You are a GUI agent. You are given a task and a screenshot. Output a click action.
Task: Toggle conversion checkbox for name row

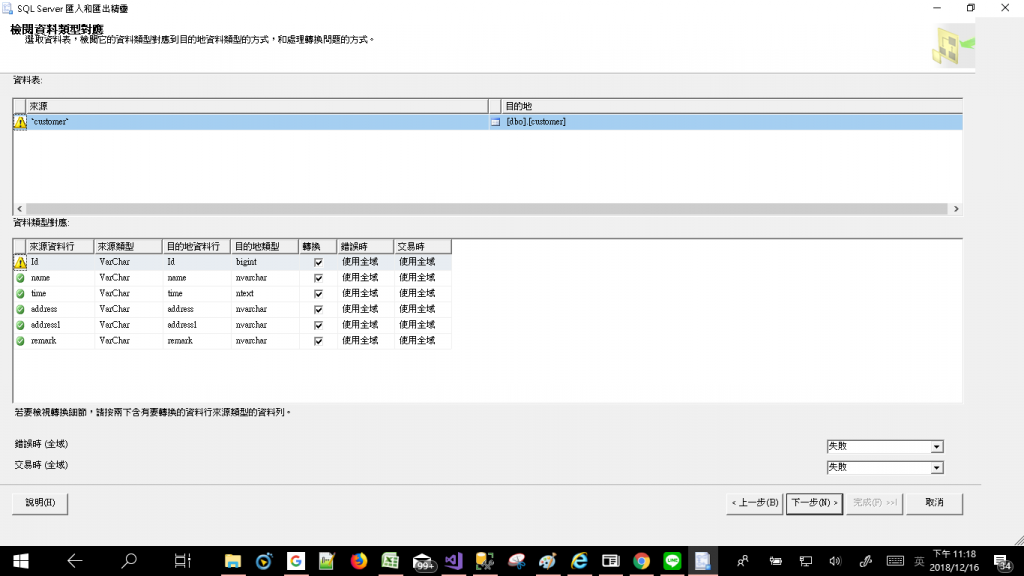(x=318, y=278)
